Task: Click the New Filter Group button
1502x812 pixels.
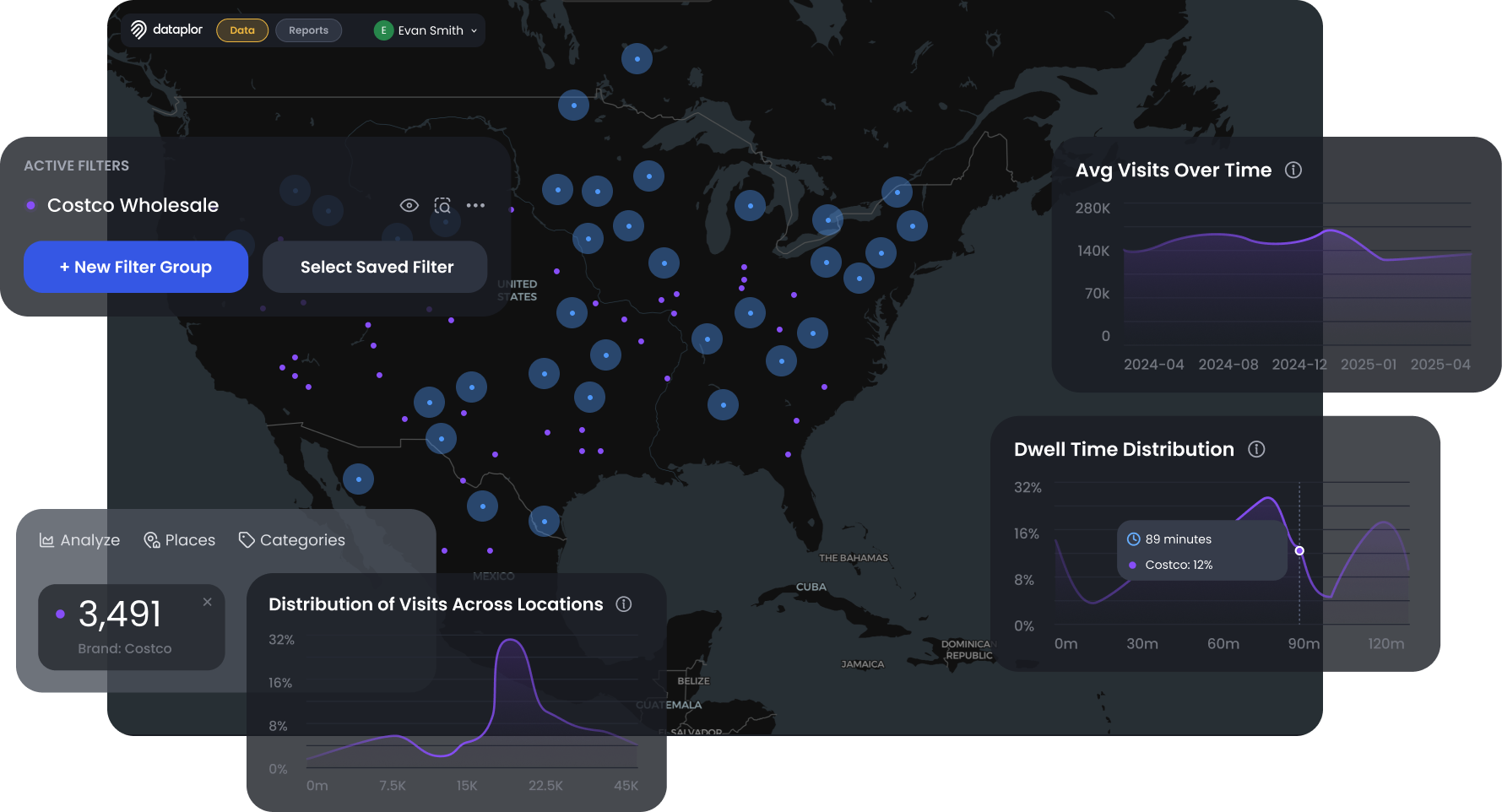Action: 136,267
